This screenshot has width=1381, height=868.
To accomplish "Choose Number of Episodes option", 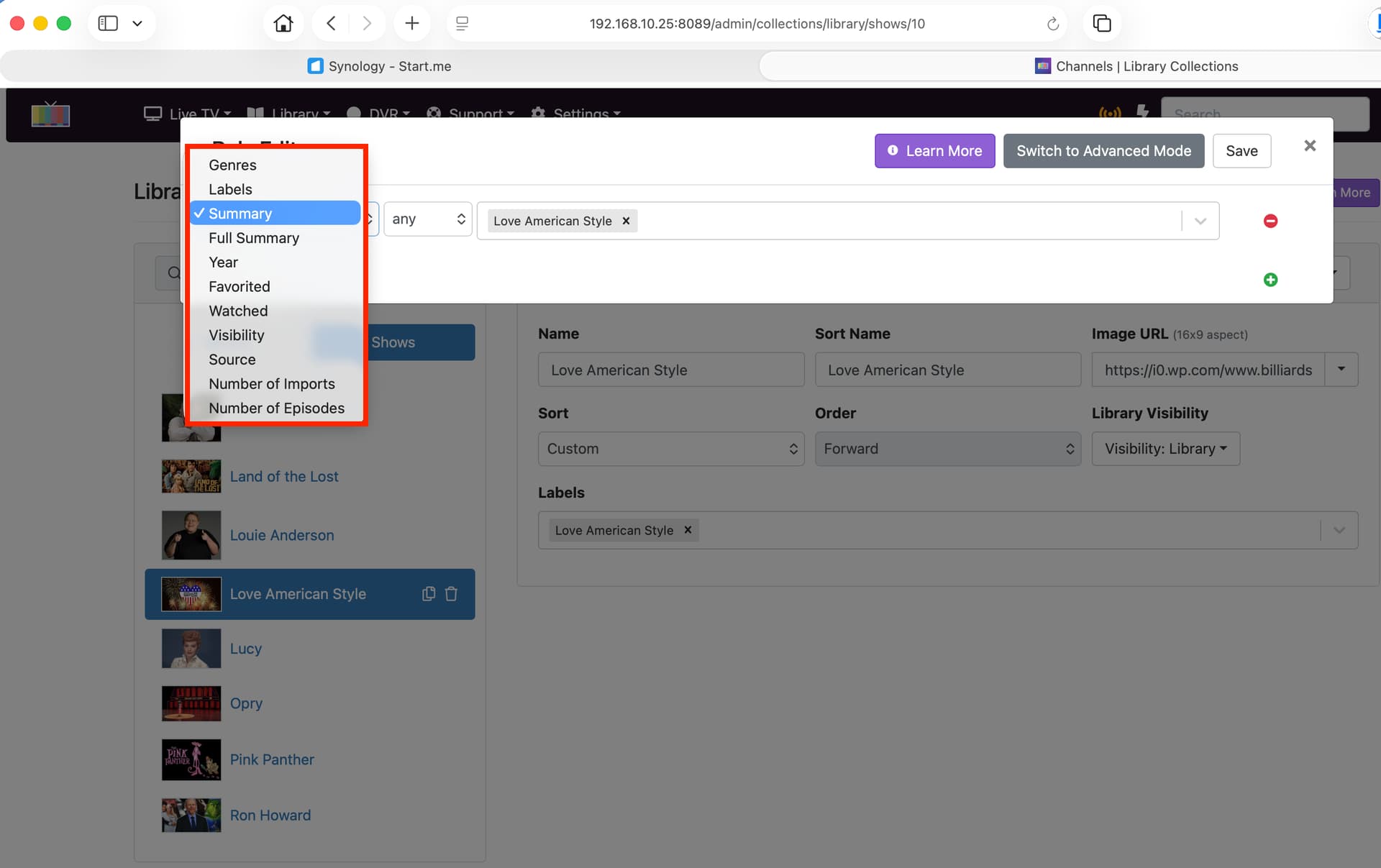I will [x=276, y=408].
